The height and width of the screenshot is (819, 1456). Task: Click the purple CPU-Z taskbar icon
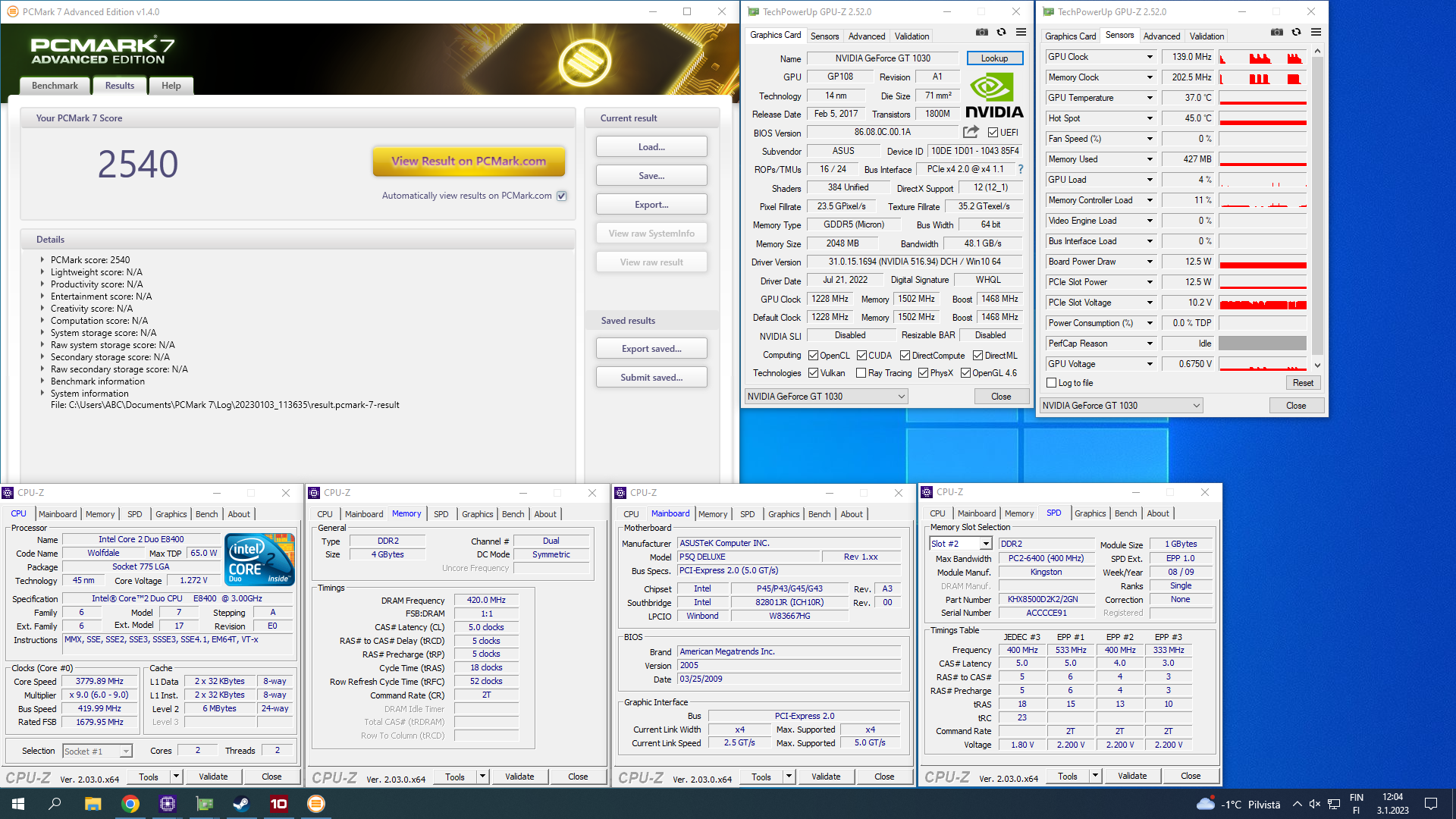point(167,804)
